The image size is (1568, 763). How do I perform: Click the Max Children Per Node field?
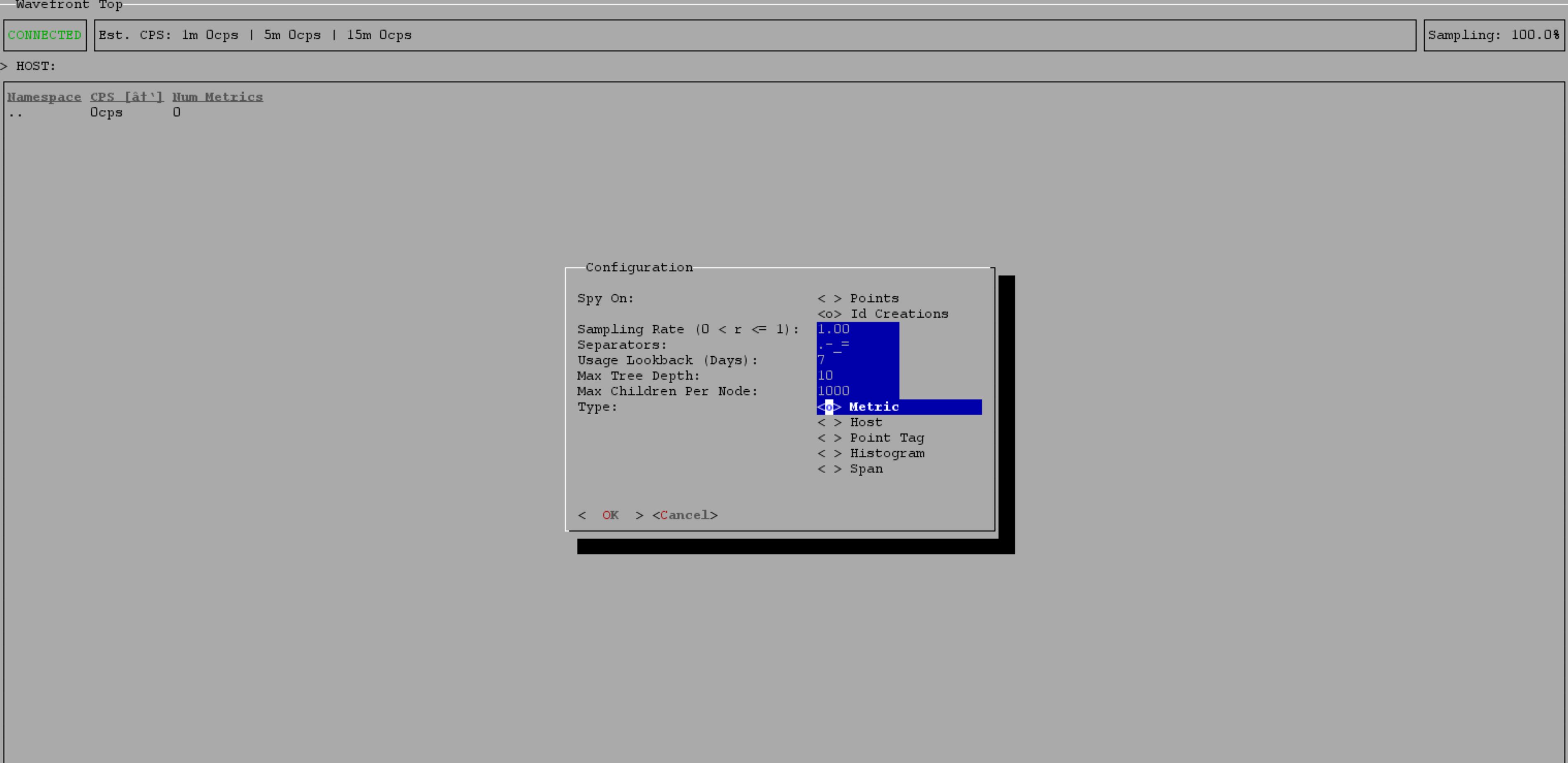[857, 391]
